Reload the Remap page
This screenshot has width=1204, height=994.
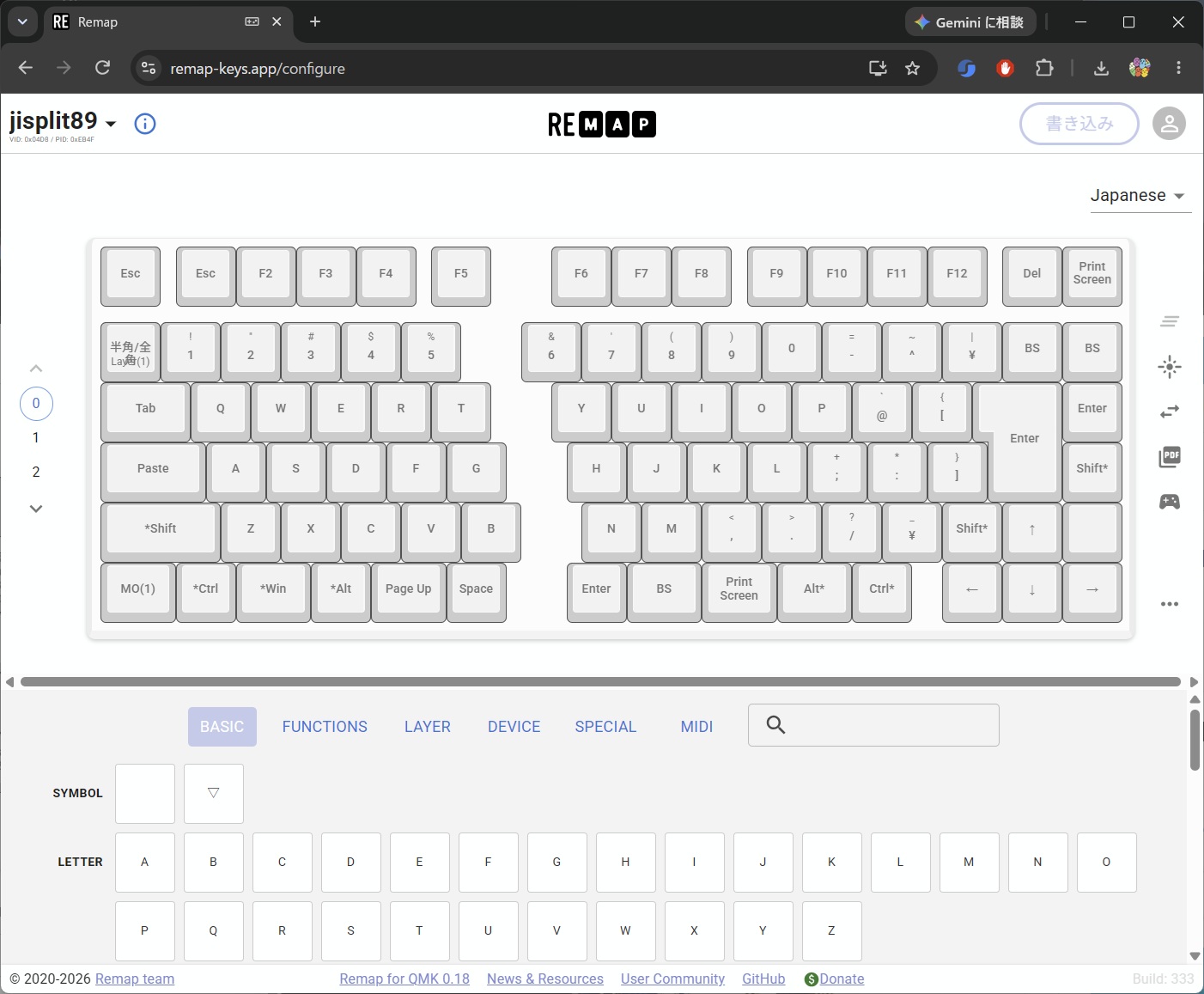(x=102, y=68)
